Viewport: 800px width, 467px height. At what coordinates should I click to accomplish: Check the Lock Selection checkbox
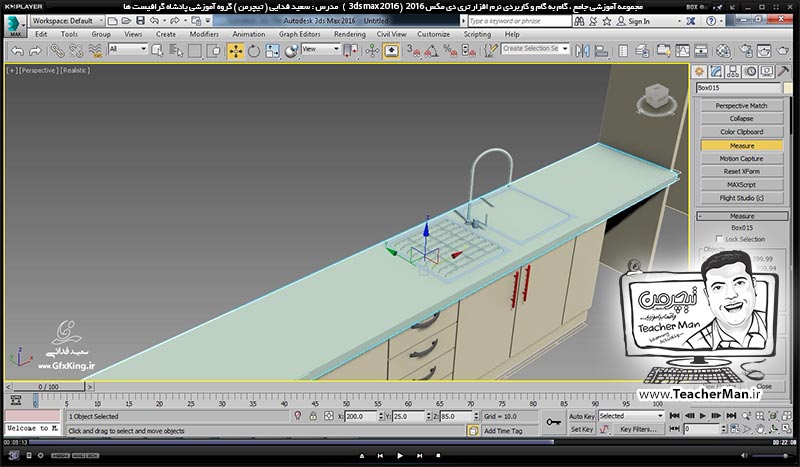(x=719, y=239)
